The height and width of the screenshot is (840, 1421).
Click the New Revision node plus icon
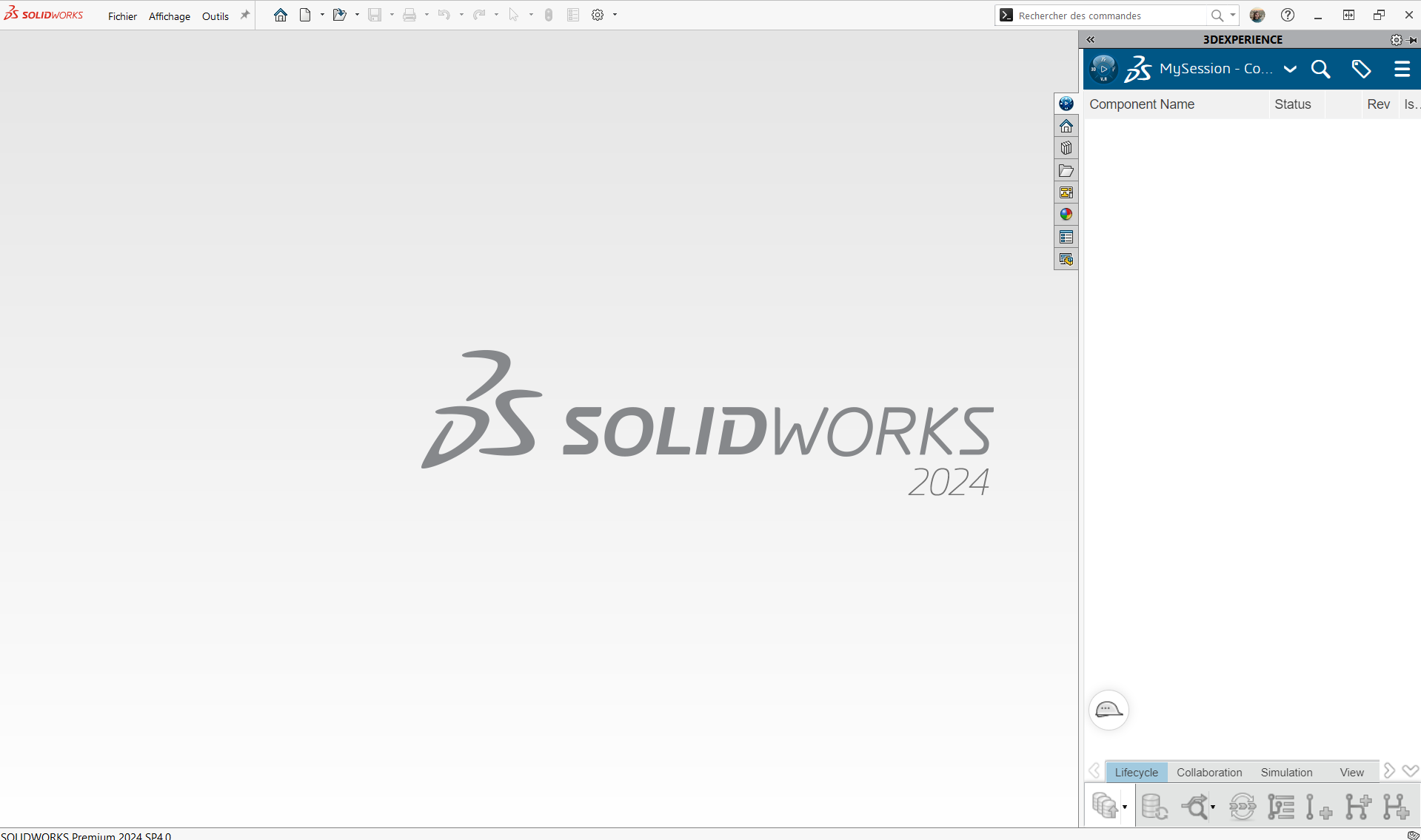point(1319,806)
